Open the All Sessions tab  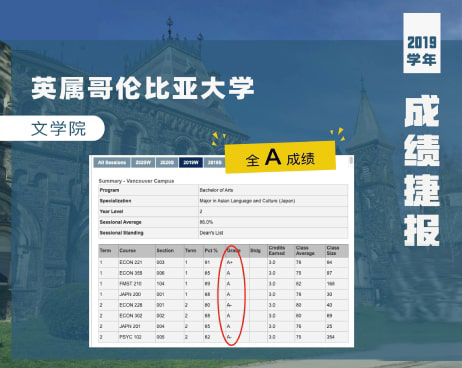tap(112, 162)
